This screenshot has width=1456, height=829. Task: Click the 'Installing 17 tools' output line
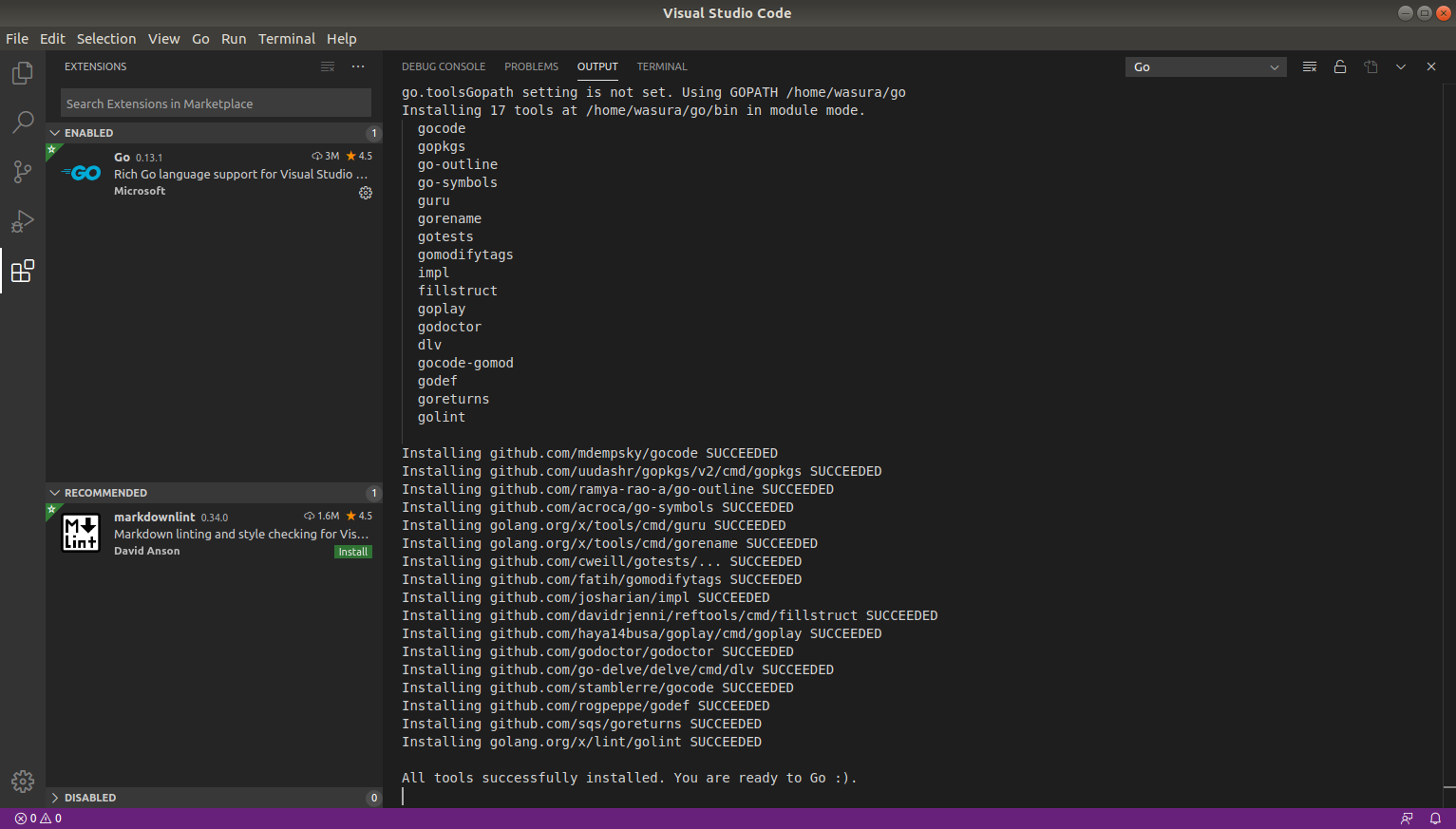click(633, 110)
